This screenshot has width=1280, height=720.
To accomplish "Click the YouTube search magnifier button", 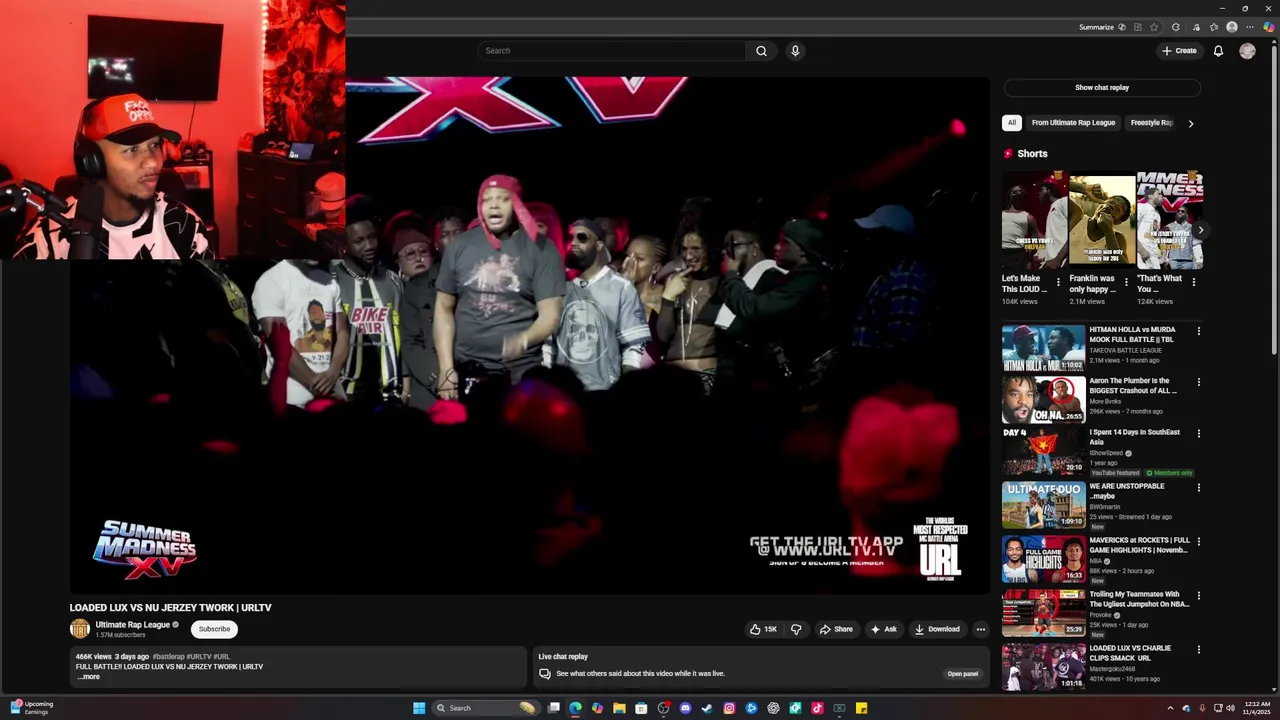I will [x=761, y=51].
